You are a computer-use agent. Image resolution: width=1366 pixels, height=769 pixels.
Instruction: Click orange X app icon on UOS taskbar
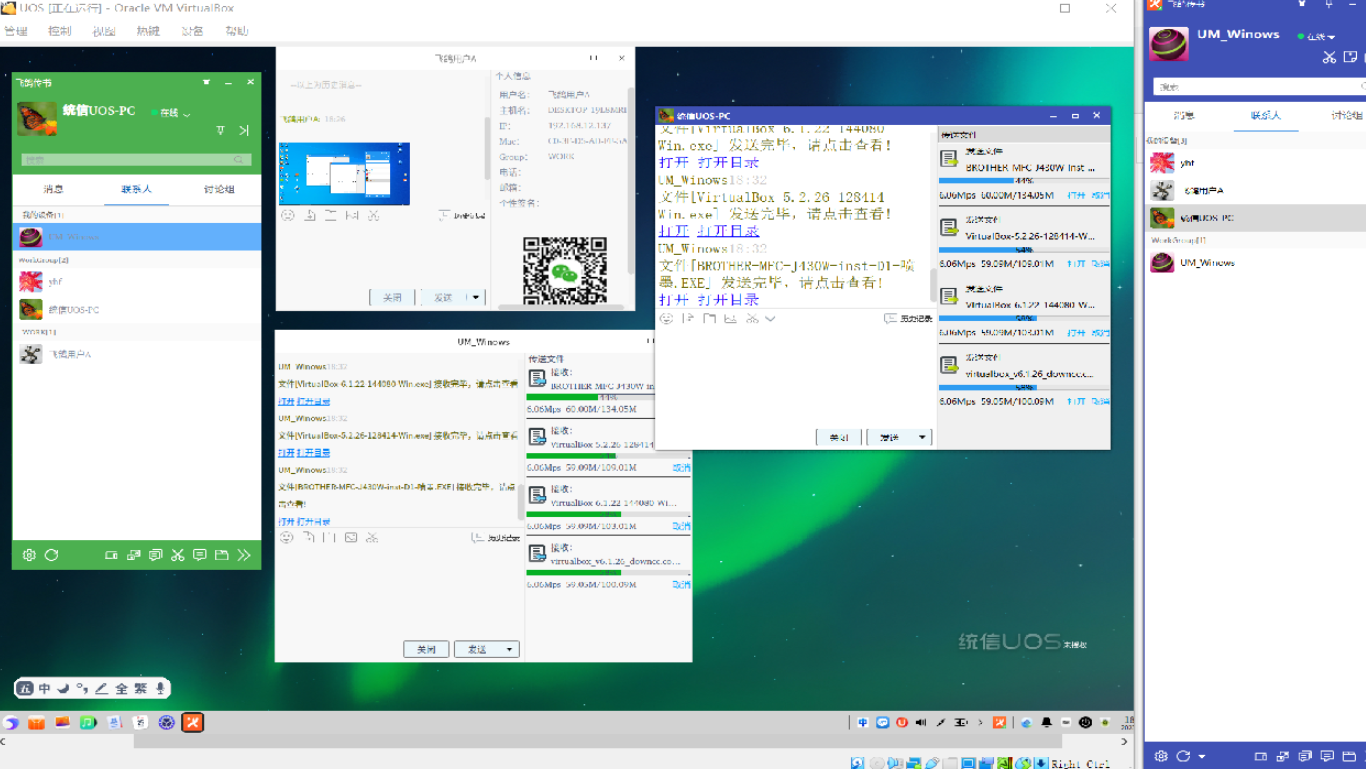[193, 722]
